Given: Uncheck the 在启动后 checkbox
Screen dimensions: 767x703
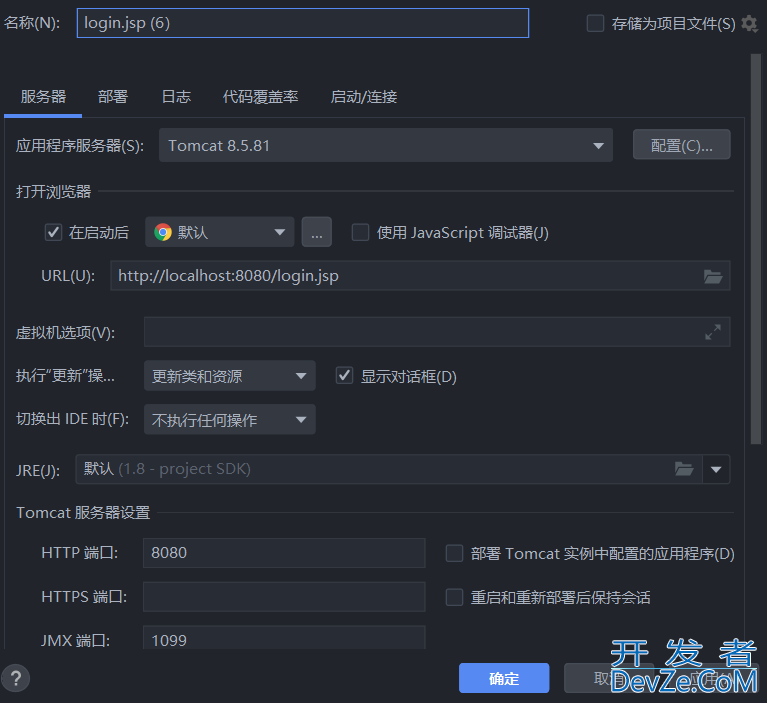Looking at the screenshot, I should [53, 232].
